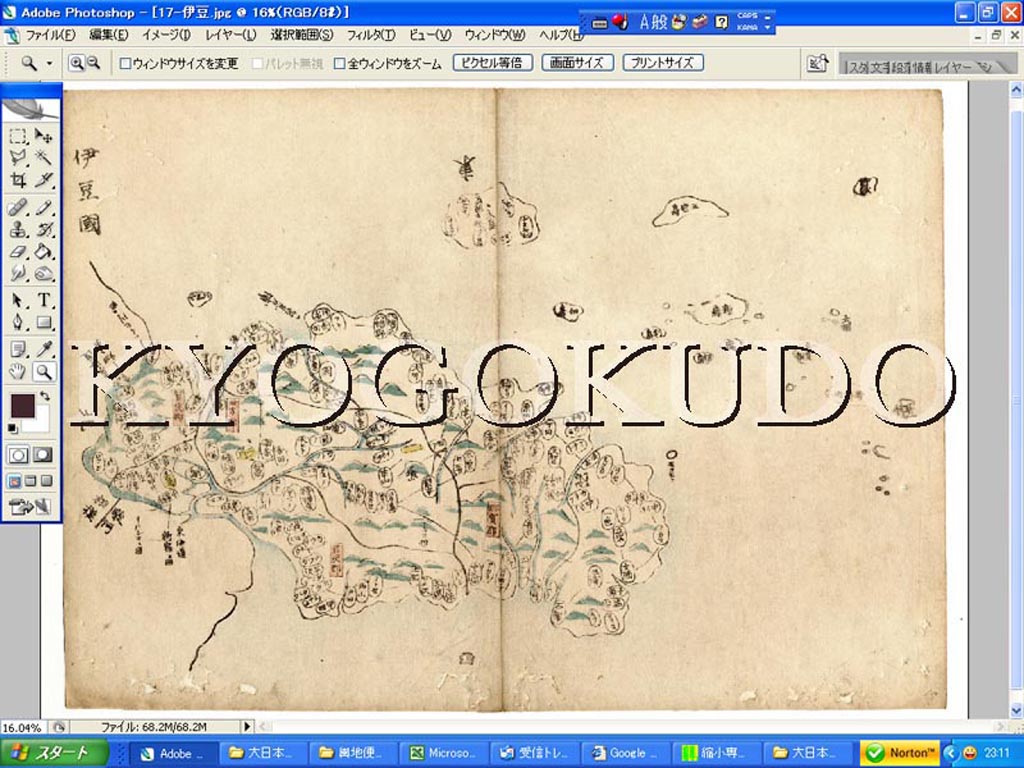The height and width of the screenshot is (768, 1024).
Task: Select the Zoom tool in toolbox
Action: click(x=44, y=372)
